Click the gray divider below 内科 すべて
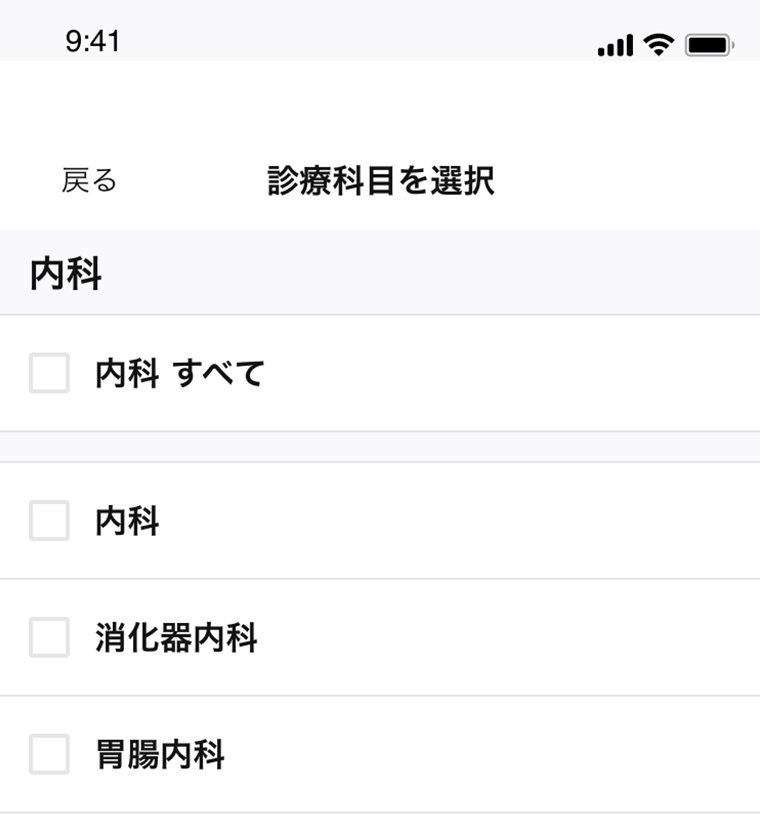 (380, 447)
